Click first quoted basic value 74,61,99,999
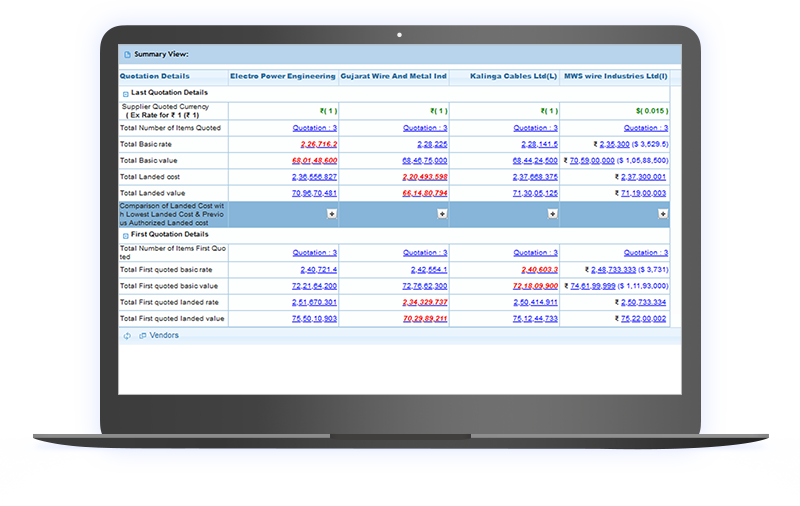 click(x=593, y=286)
